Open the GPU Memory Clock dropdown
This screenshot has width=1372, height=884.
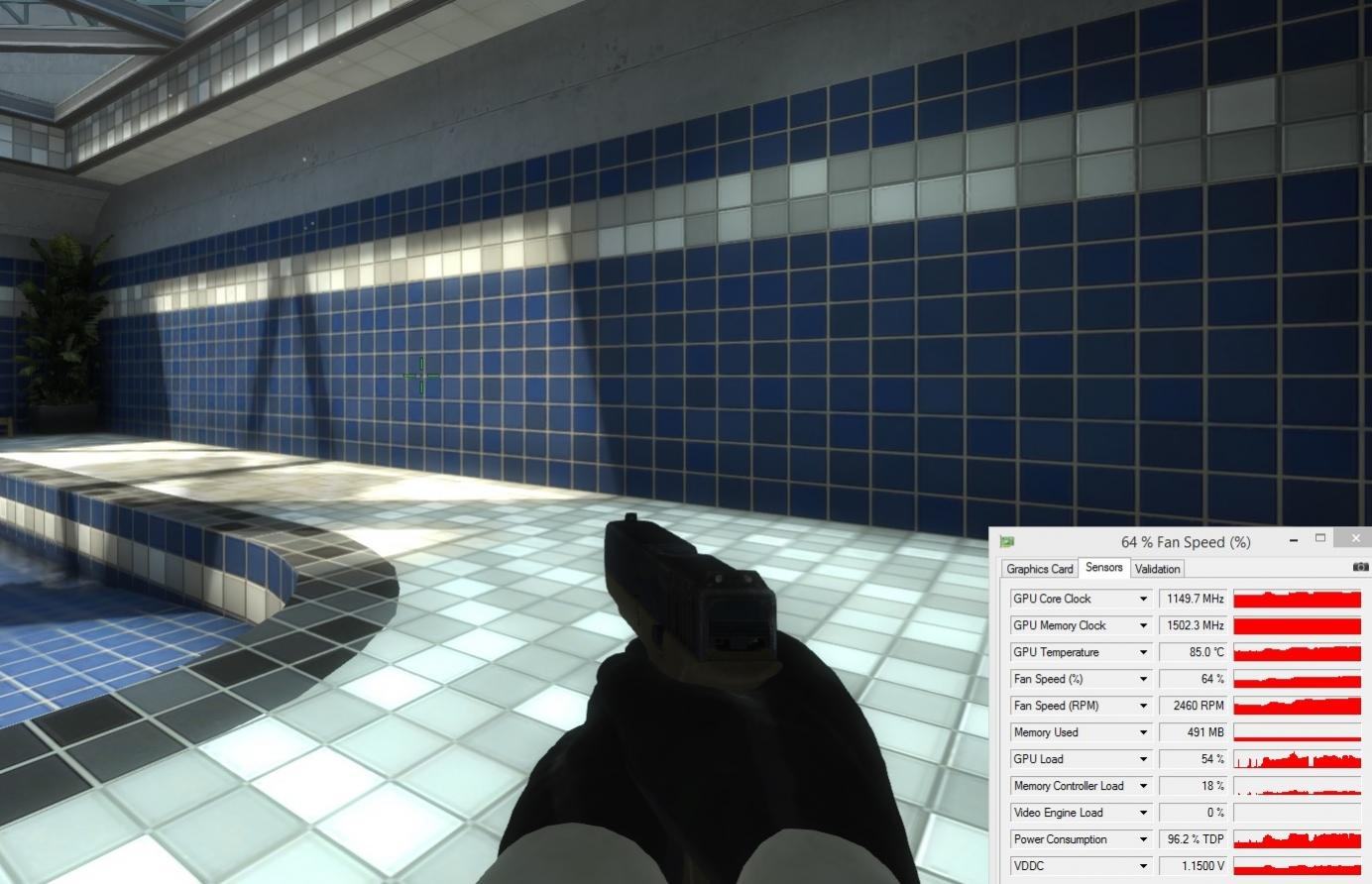click(1143, 625)
